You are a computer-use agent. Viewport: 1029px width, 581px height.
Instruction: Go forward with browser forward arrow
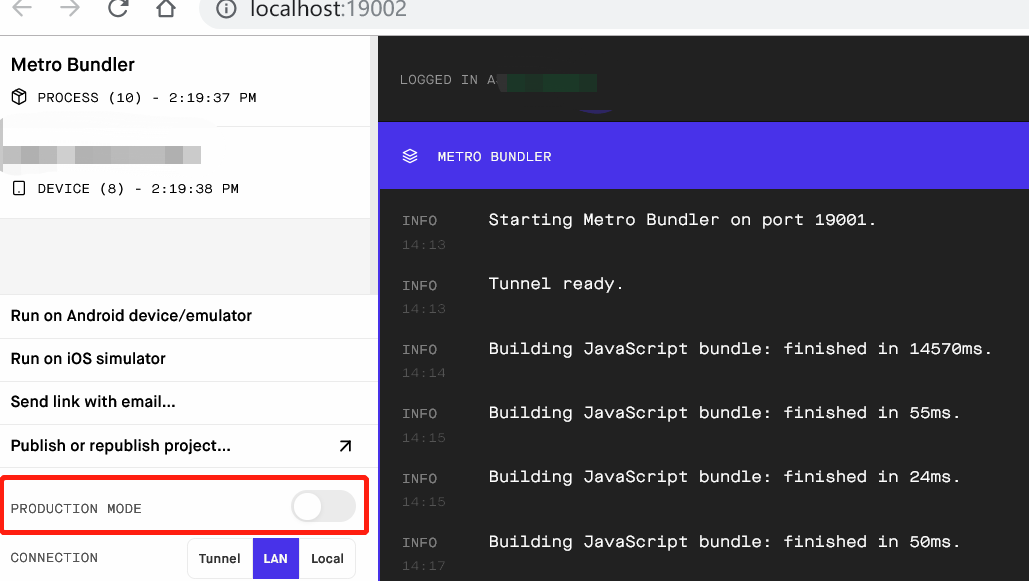tap(70, 9)
